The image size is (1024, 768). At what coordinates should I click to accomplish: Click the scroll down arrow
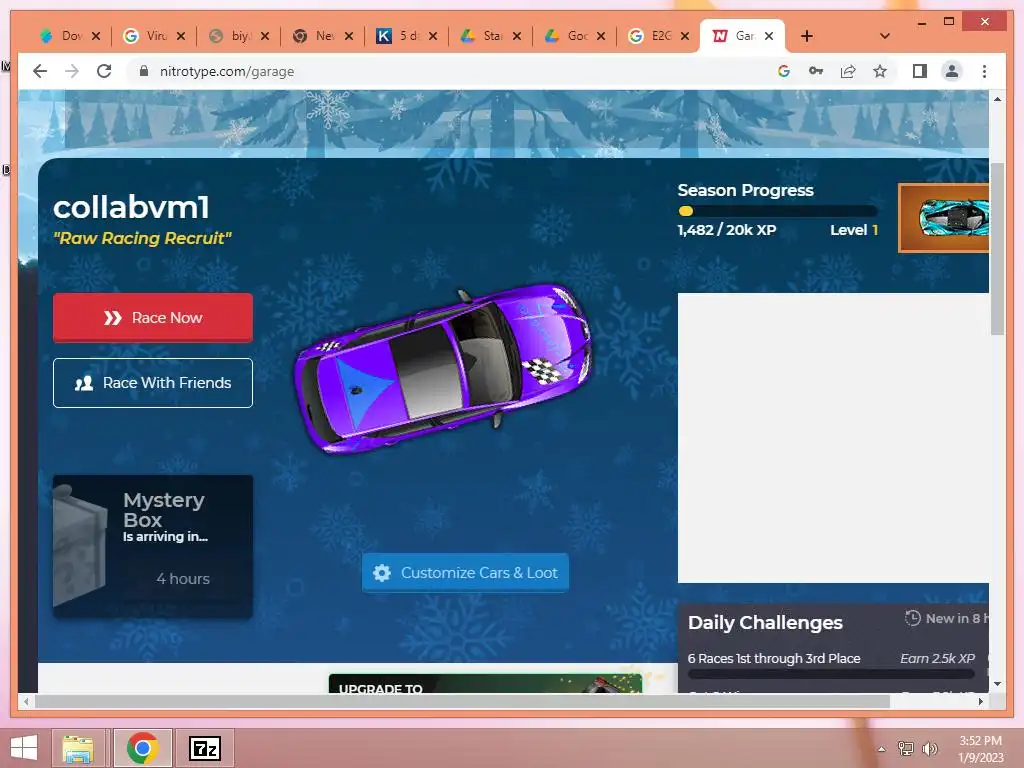[x=997, y=684]
